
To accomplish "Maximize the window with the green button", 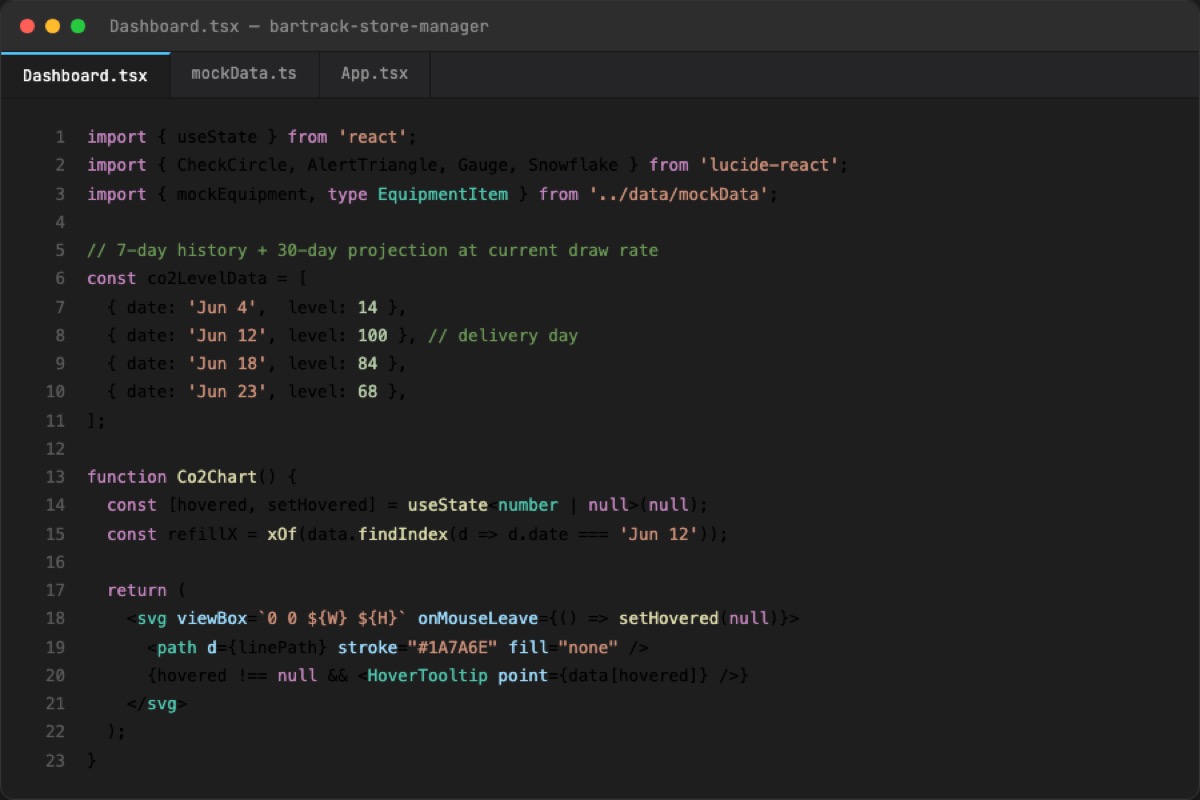I will [x=78, y=26].
